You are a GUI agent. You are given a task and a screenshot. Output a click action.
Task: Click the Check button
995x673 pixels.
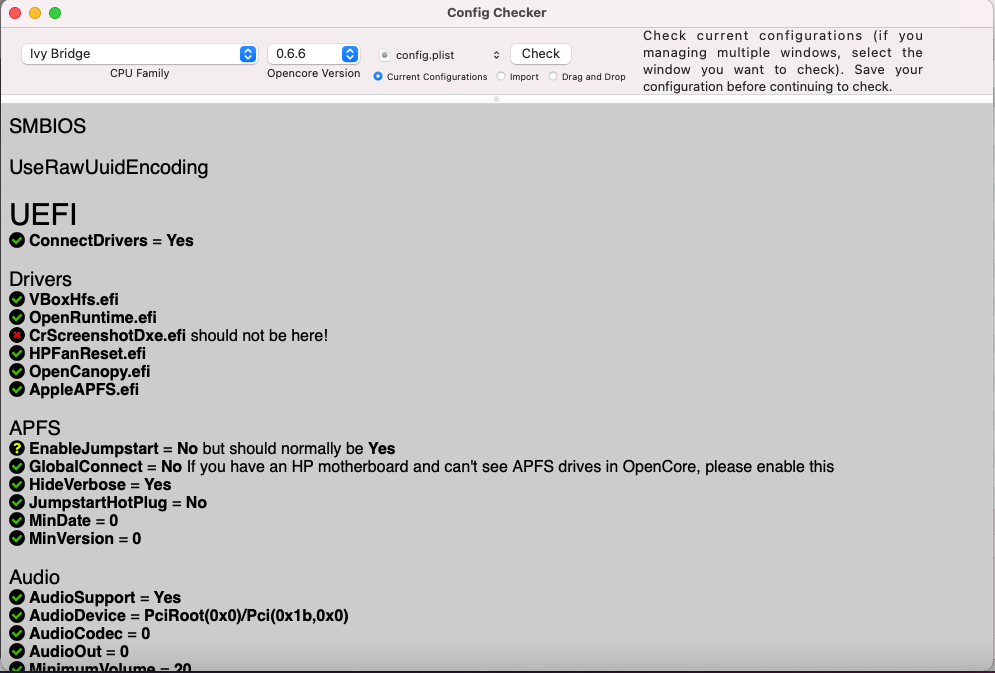coord(541,54)
